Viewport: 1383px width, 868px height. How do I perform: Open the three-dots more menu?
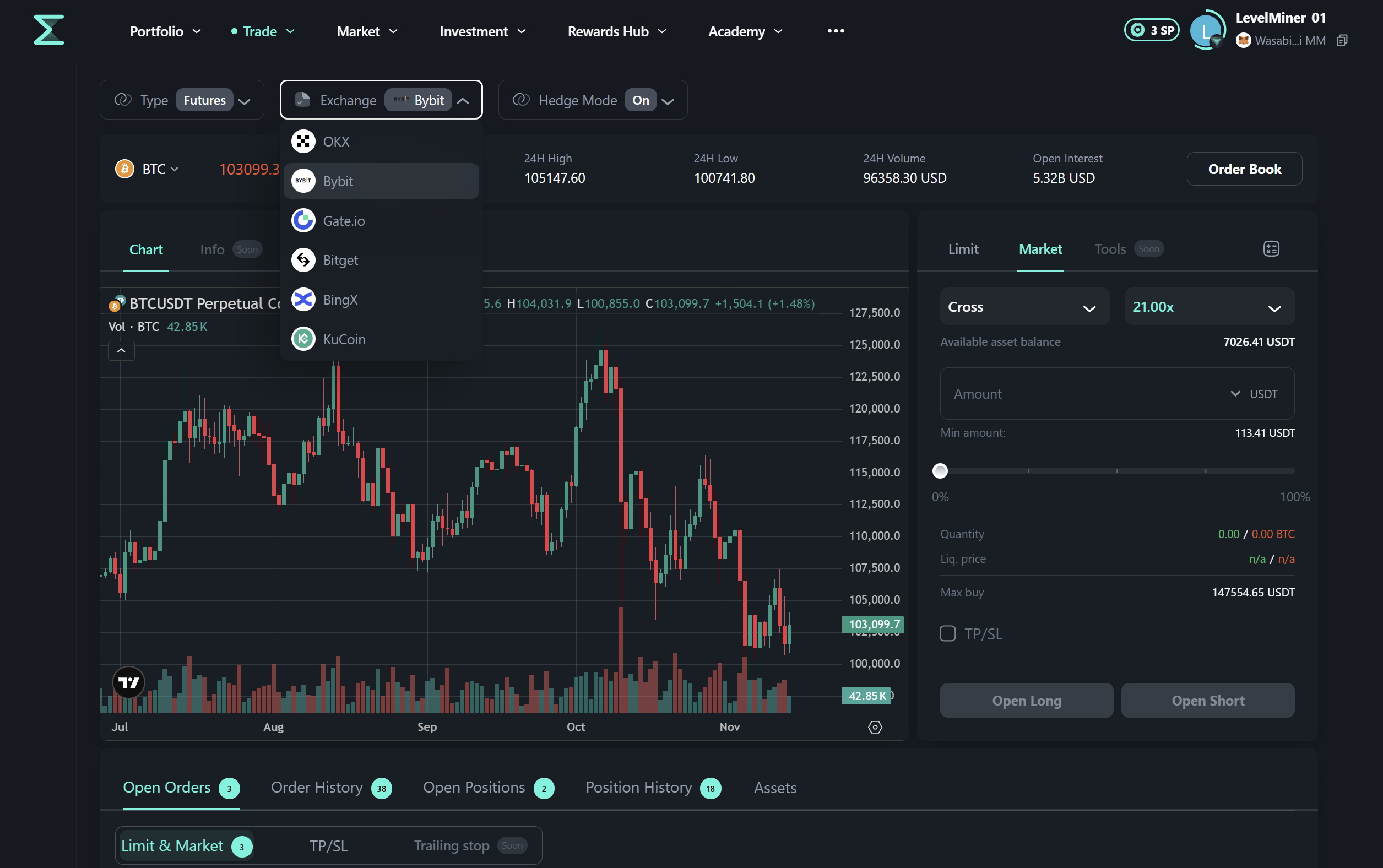(836, 31)
